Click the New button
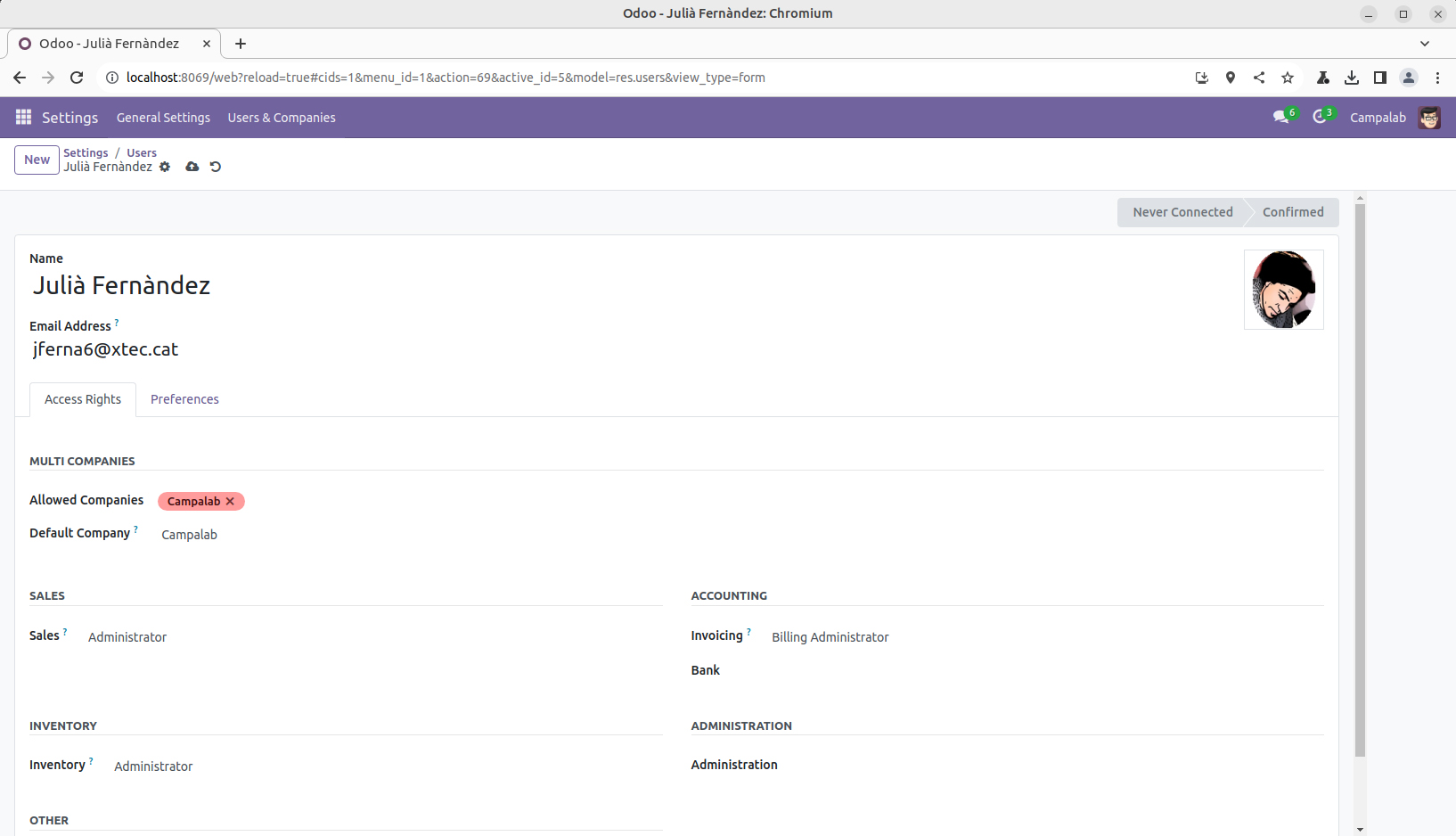 [x=37, y=160]
